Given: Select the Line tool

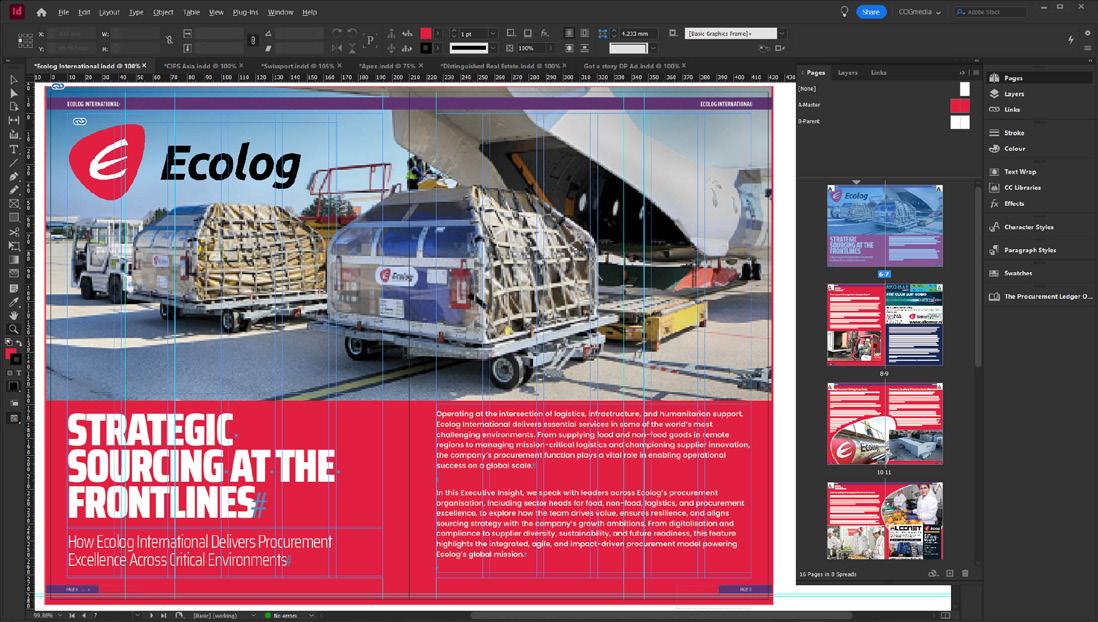Looking at the screenshot, I should (13, 163).
